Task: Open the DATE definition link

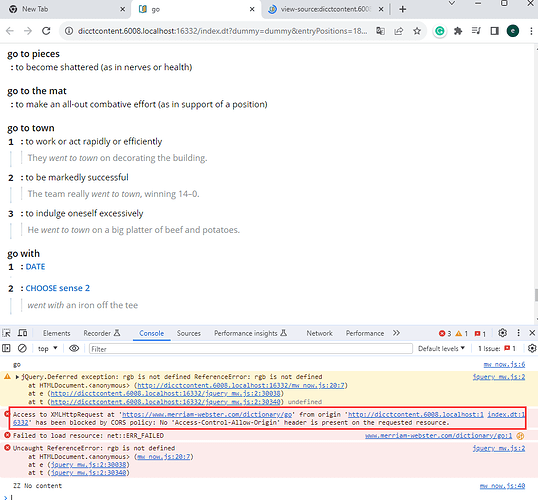Action: point(35,267)
